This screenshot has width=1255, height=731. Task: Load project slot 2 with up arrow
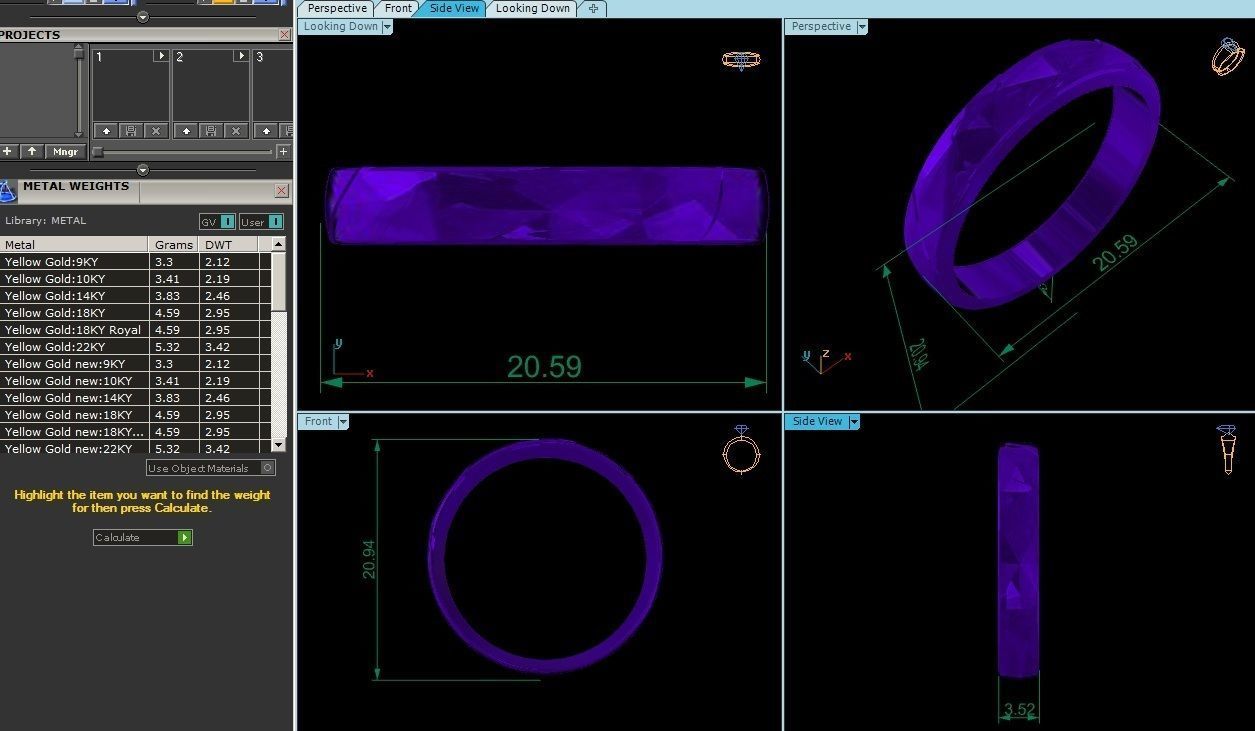187,131
